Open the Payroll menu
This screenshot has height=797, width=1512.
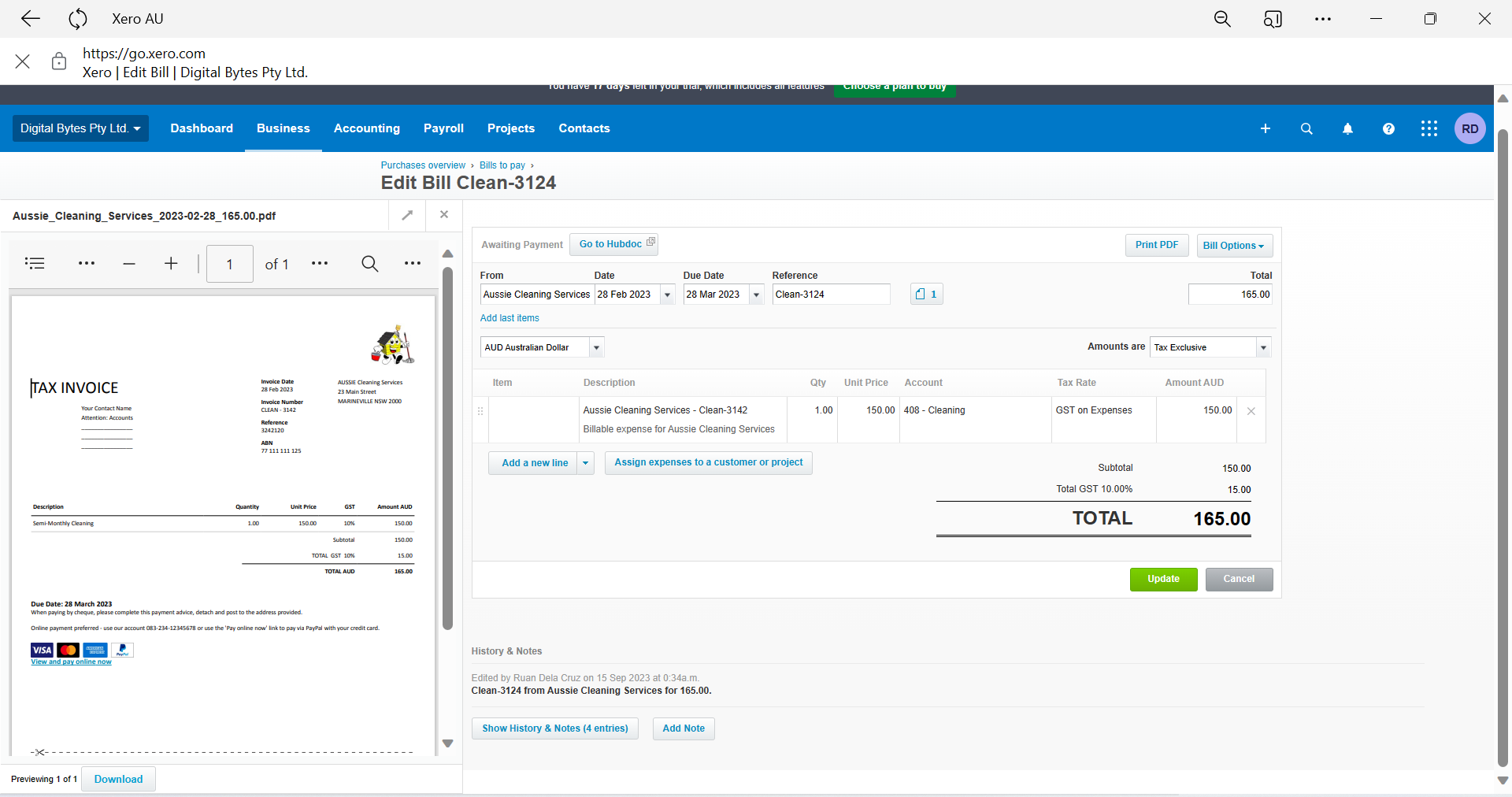(x=443, y=128)
